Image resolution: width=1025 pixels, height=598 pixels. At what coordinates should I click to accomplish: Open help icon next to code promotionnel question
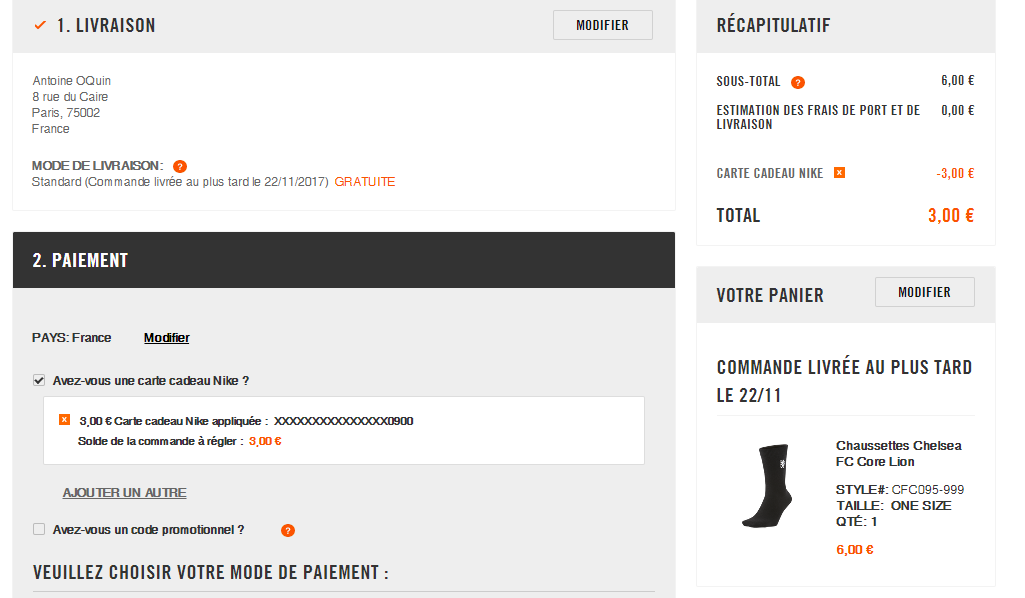click(x=287, y=530)
